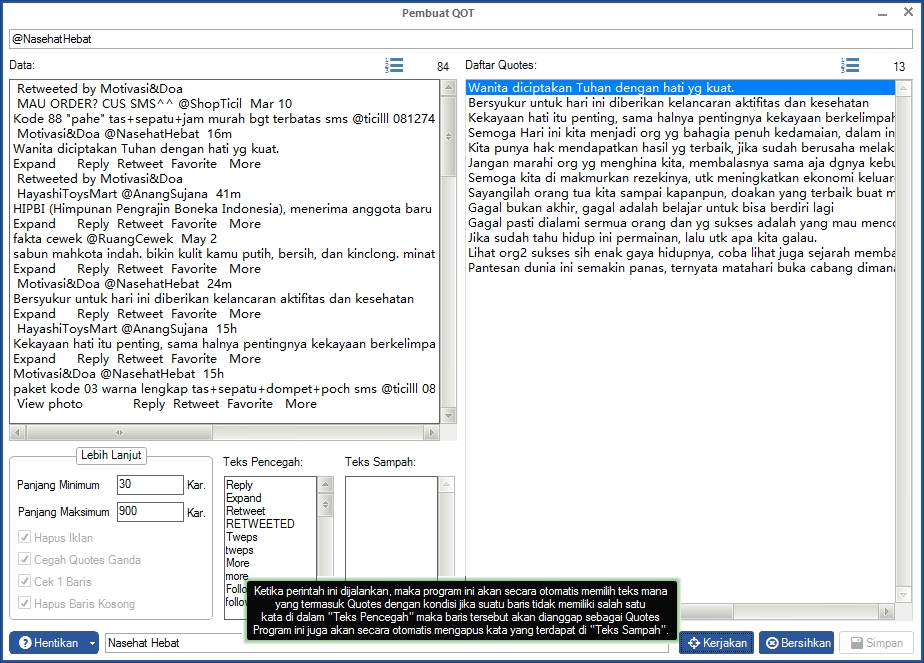Click the 'HIPBI (Himpunan Pengrajin Boneka Indonesia)' line

[x=223, y=209]
